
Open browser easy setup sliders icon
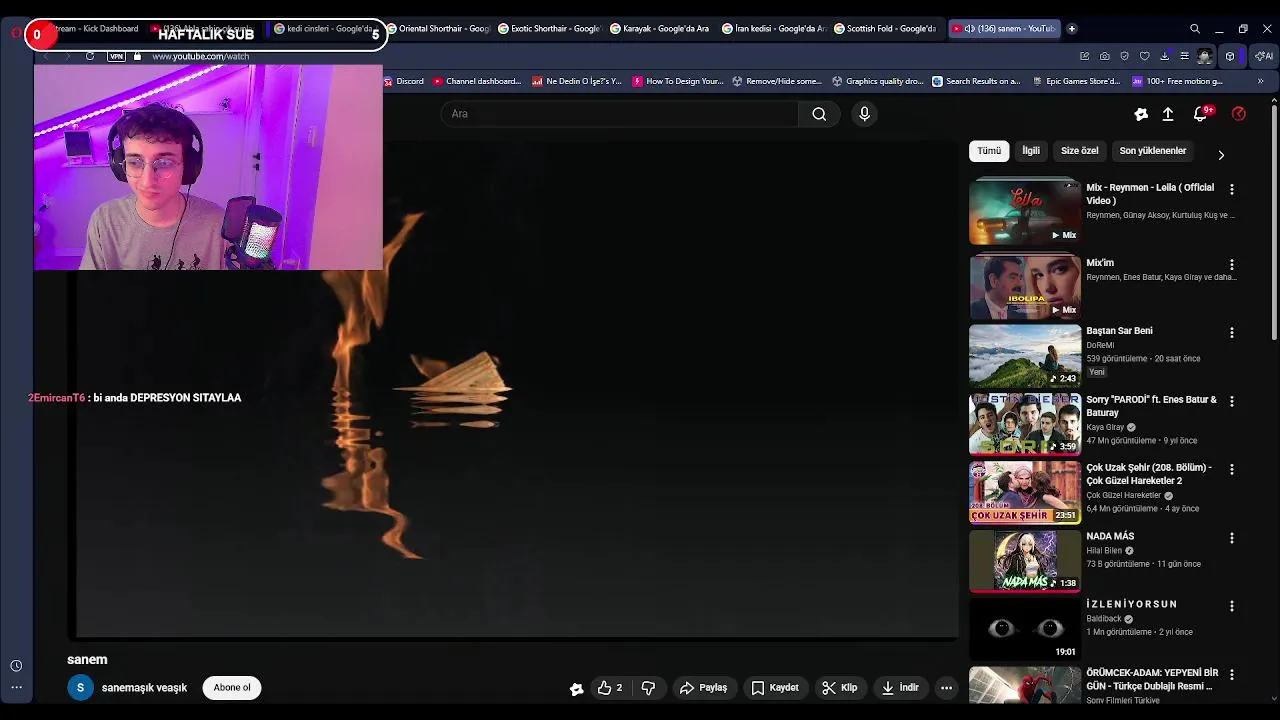pyautogui.click(x=1184, y=56)
